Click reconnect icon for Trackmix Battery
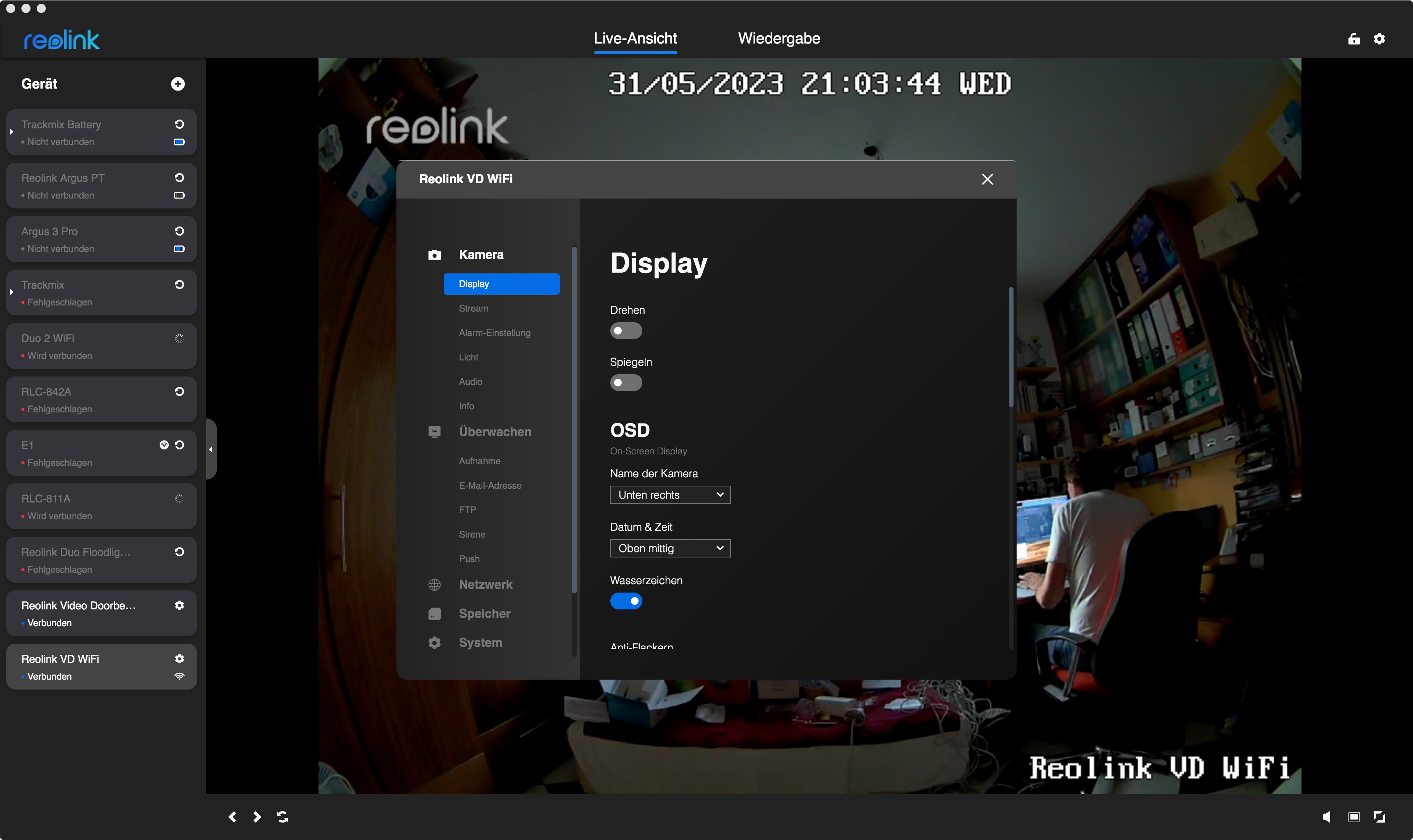Viewport: 1413px width, 840px height. click(179, 124)
